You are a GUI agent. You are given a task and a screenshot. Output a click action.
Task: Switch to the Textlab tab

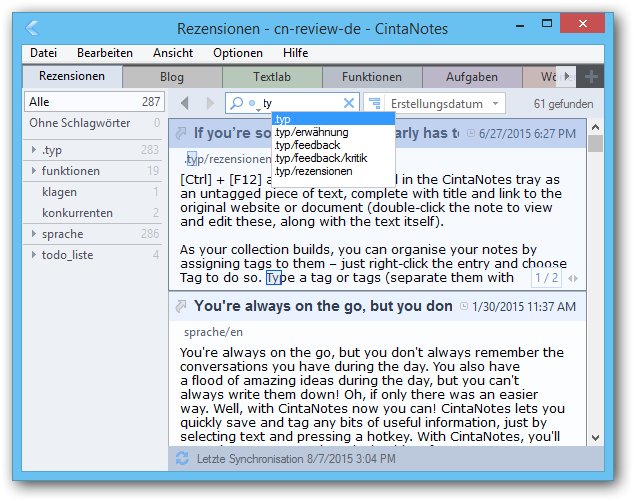tap(272, 77)
